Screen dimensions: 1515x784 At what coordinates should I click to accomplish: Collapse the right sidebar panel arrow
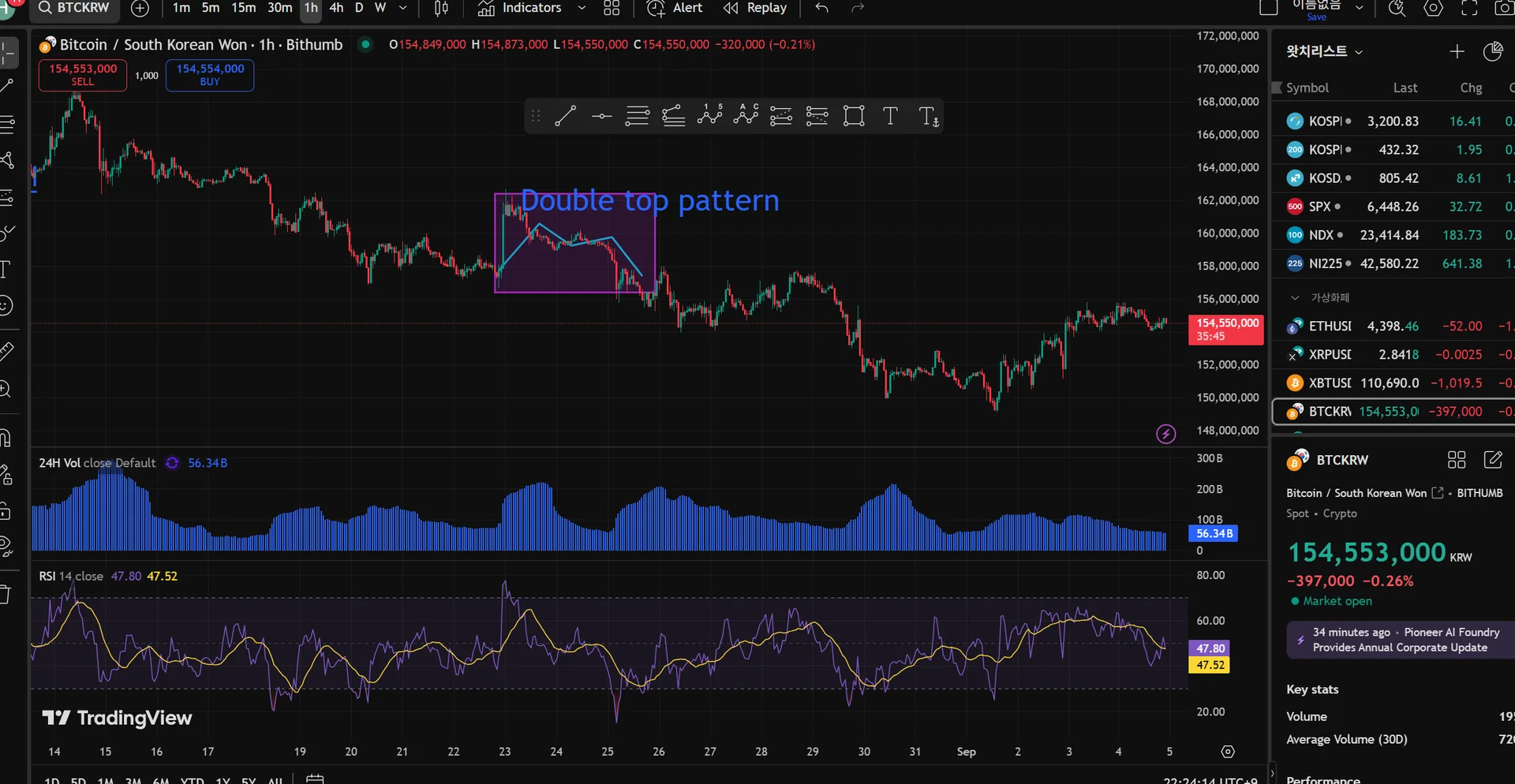1271,772
